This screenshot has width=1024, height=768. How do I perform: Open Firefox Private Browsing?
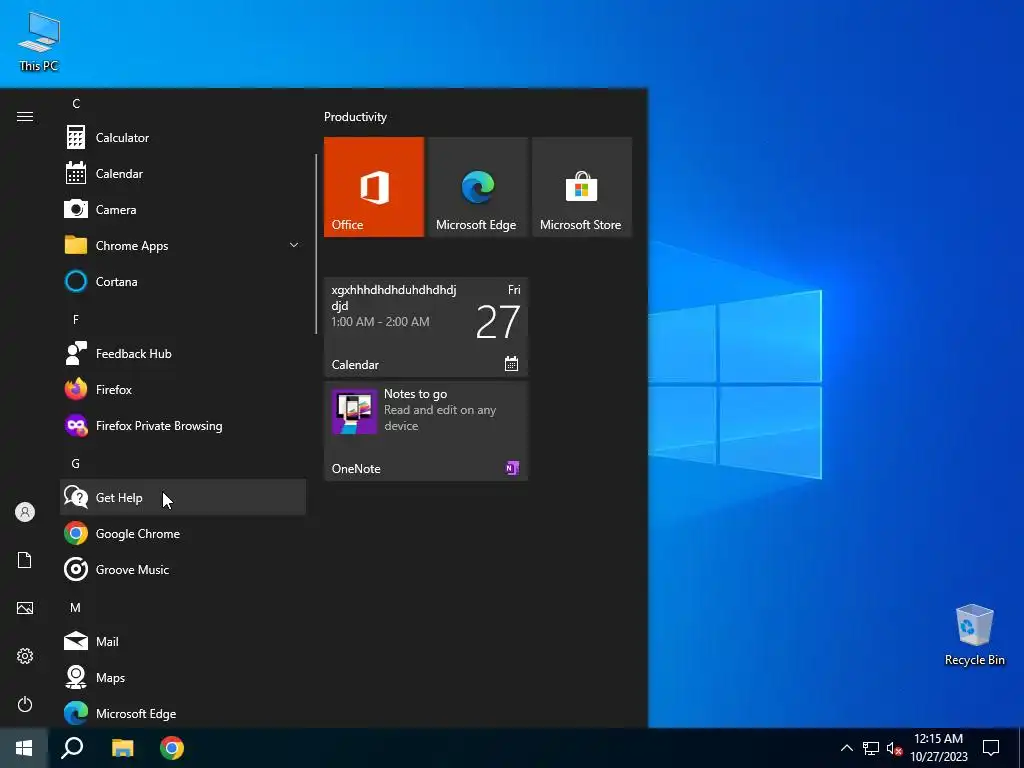(x=183, y=426)
